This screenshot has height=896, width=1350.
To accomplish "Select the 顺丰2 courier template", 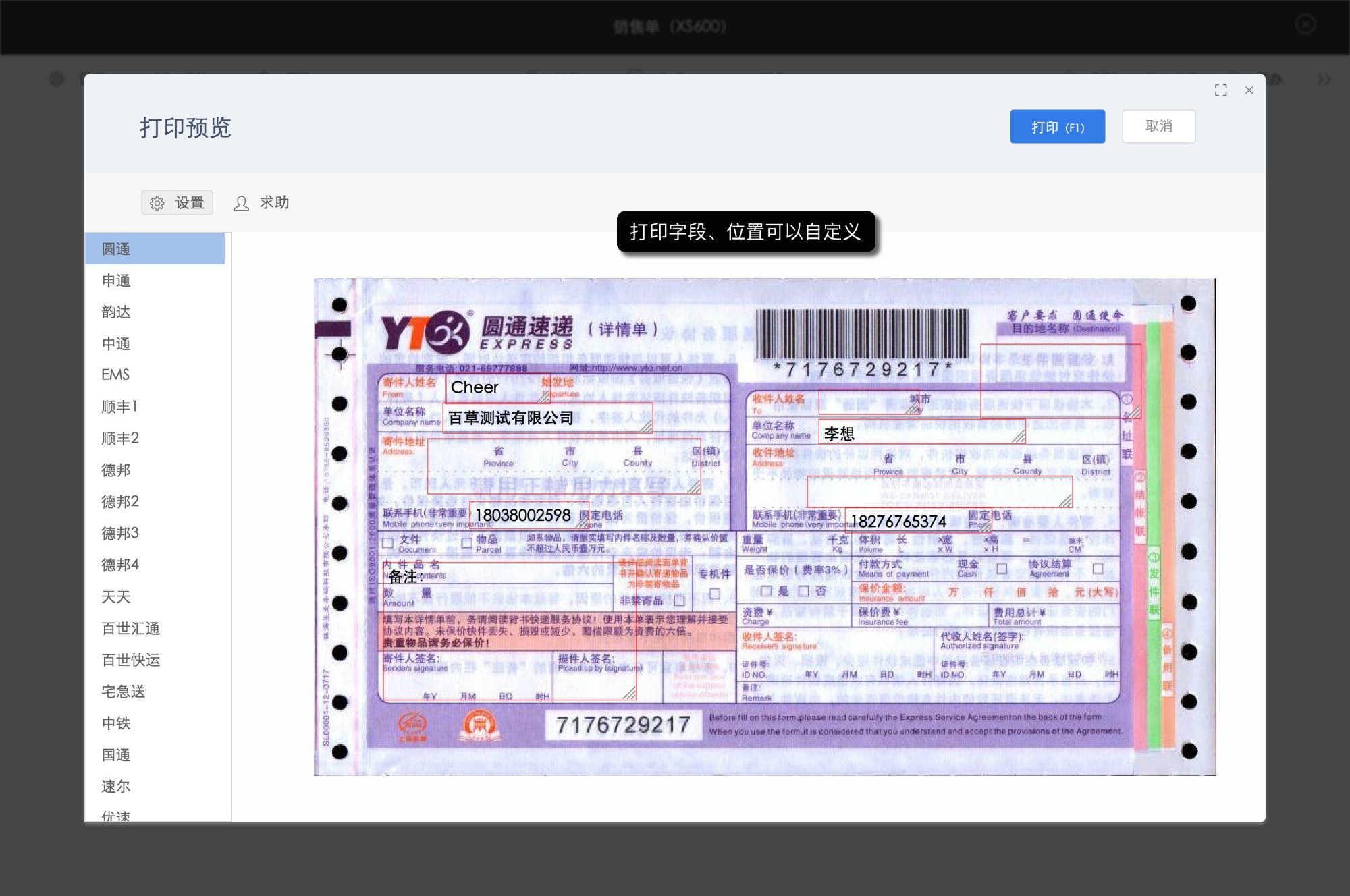I will [x=155, y=438].
